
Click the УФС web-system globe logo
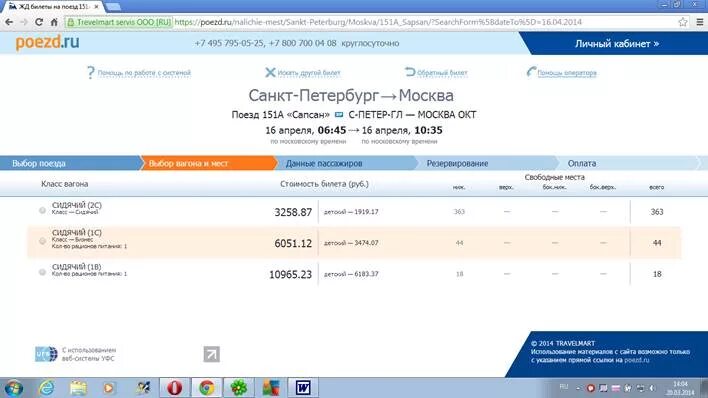(46, 354)
